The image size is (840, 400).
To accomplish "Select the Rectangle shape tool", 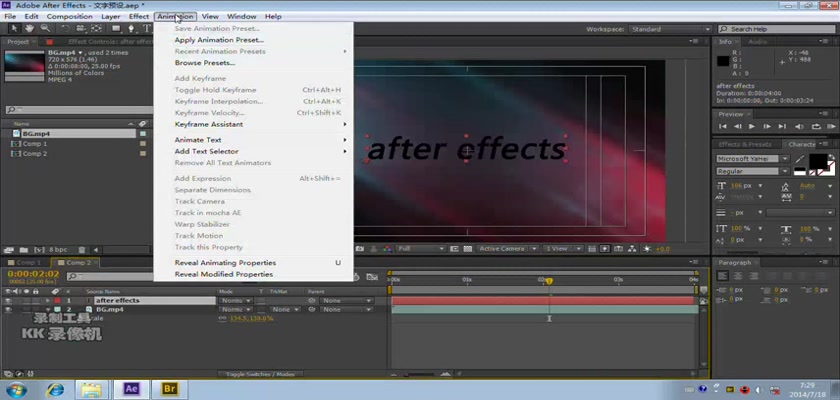I will pyautogui.click(x=116, y=28).
